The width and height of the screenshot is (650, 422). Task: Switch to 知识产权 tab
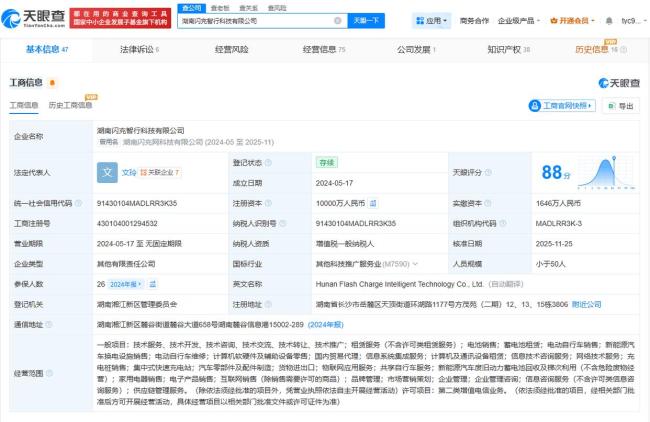[509, 50]
